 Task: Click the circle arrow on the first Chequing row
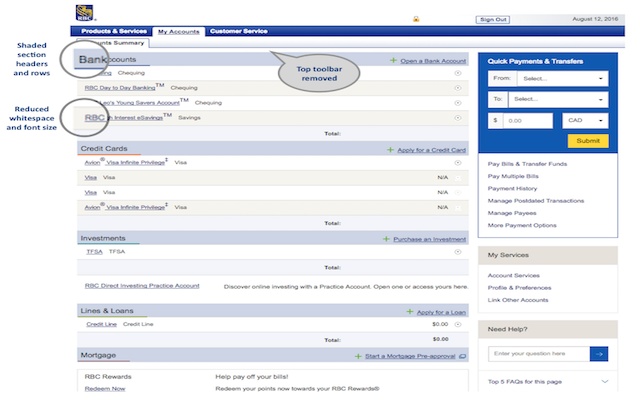point(458,73)
